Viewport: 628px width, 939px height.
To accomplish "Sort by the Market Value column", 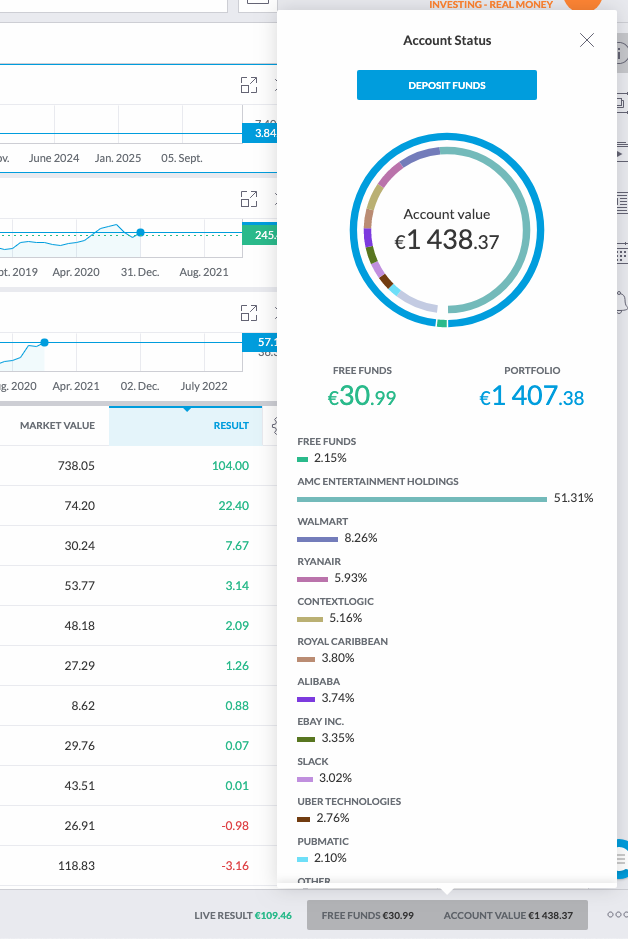I will click(57, 426).
